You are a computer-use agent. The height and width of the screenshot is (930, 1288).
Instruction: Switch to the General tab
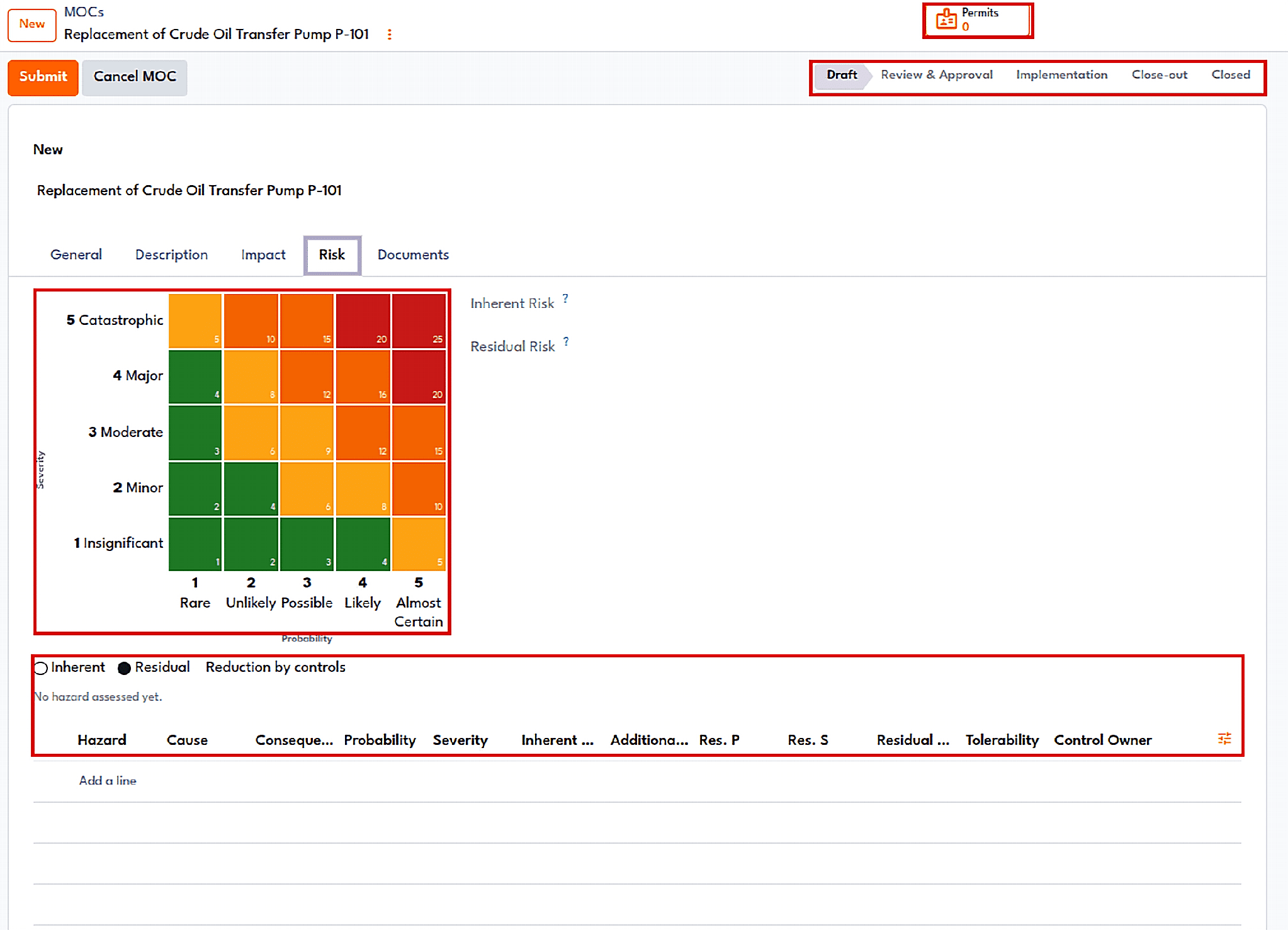pos(76,254)
